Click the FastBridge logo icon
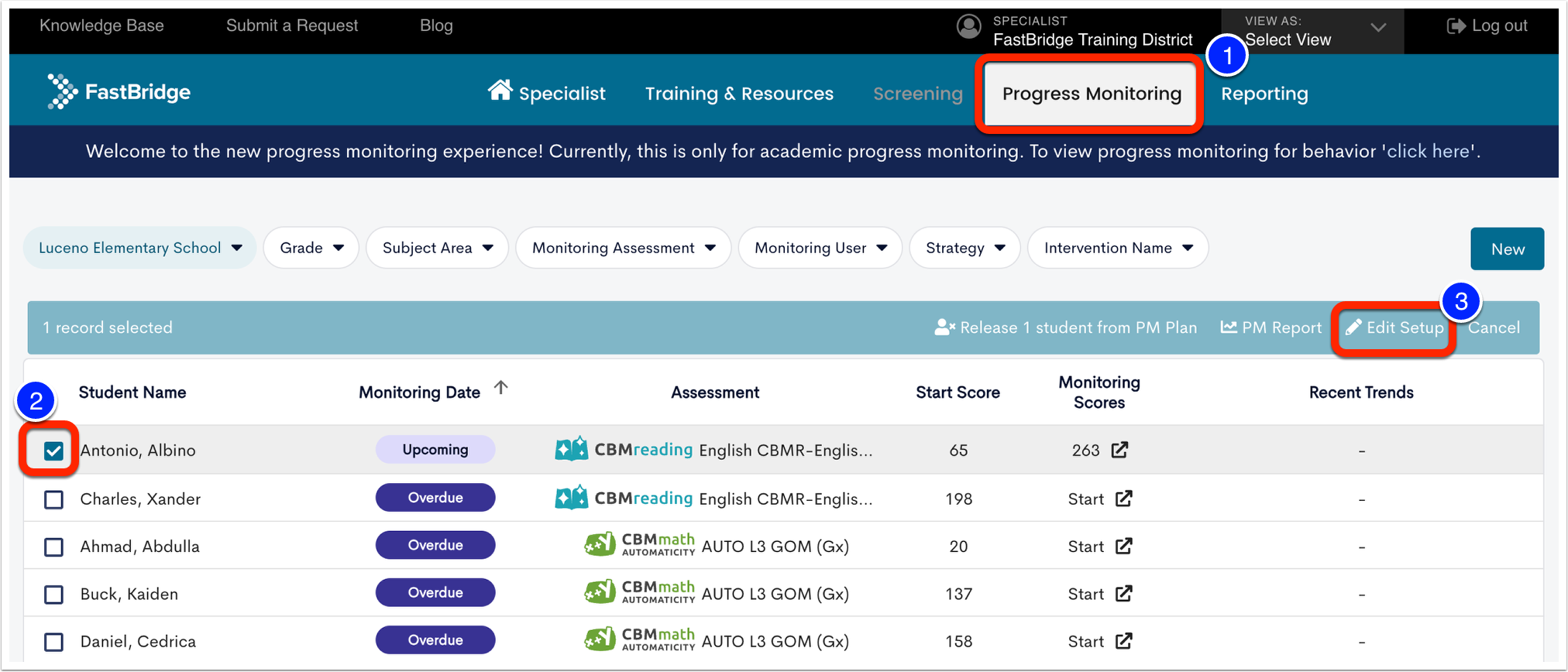The image size is (1568, 672). [x=62, y=91]
